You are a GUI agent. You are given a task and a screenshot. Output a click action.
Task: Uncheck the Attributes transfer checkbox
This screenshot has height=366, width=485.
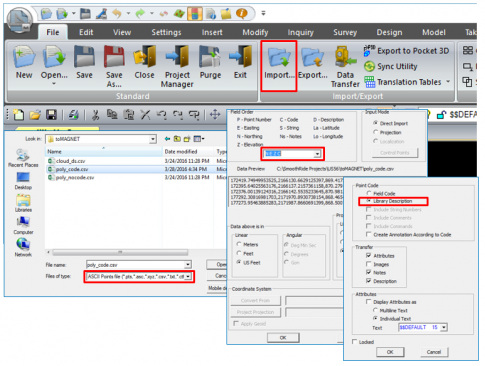[x=368, y=256]
